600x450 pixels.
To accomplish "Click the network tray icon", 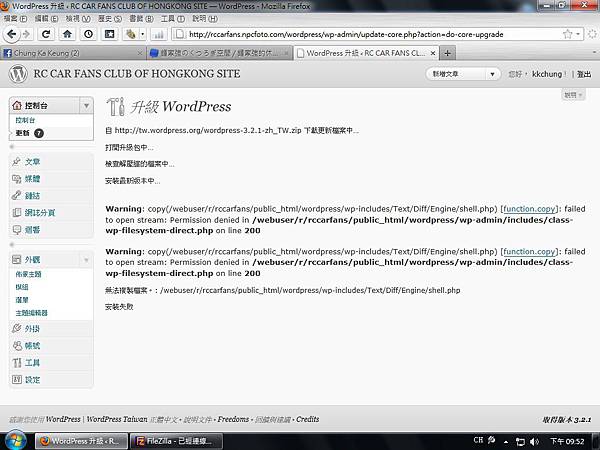I will [x=520, y=442].
